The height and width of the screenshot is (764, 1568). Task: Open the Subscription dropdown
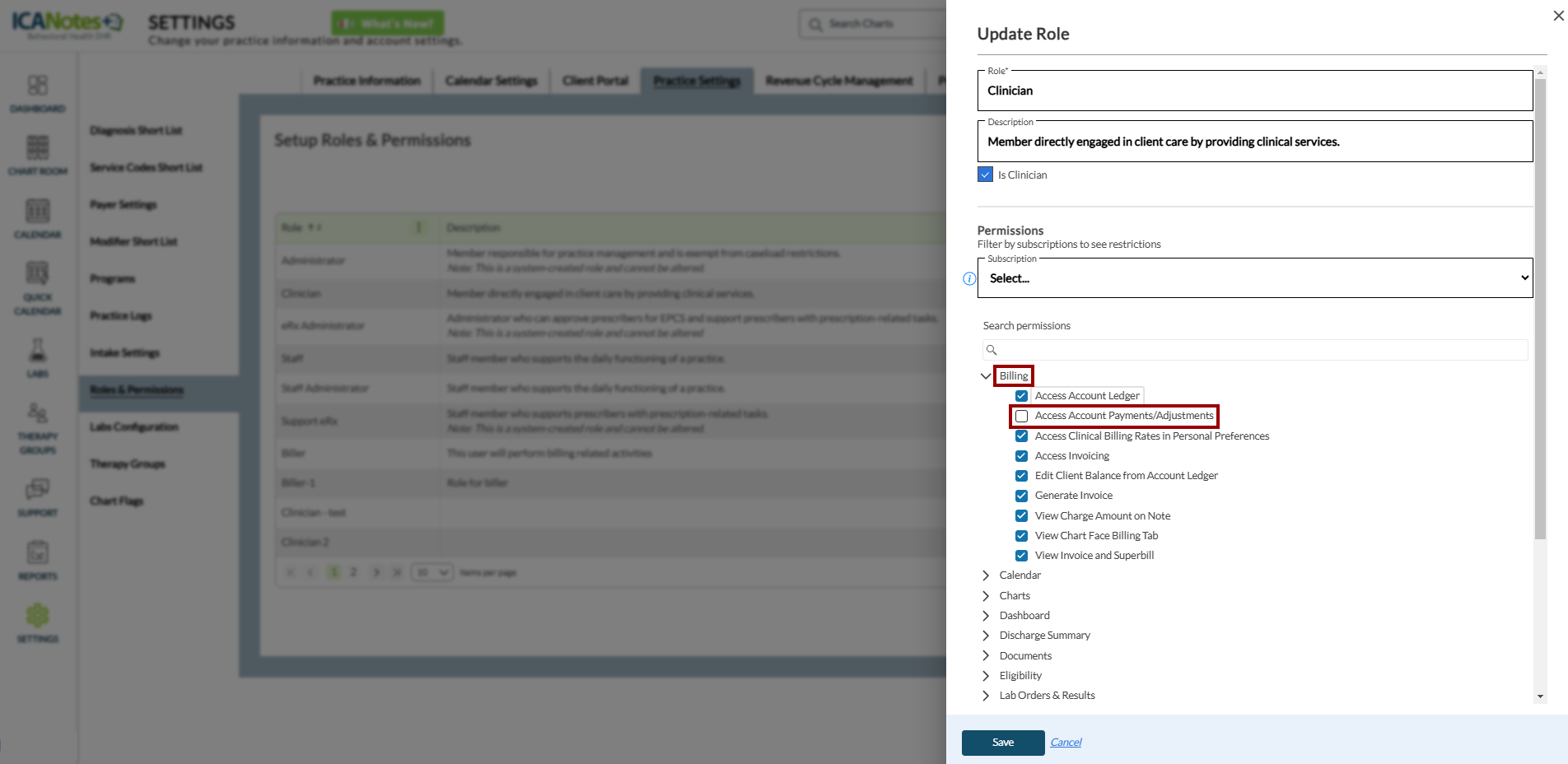(x=1254, y=278)
